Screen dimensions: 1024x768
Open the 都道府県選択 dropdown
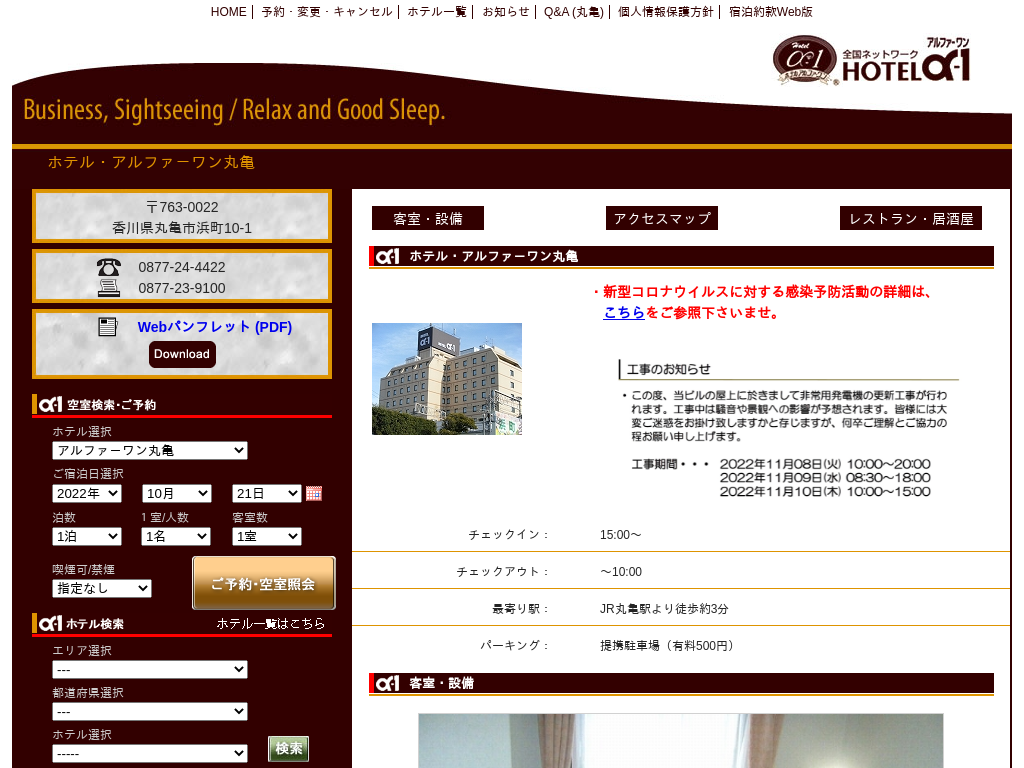(150, 711)
